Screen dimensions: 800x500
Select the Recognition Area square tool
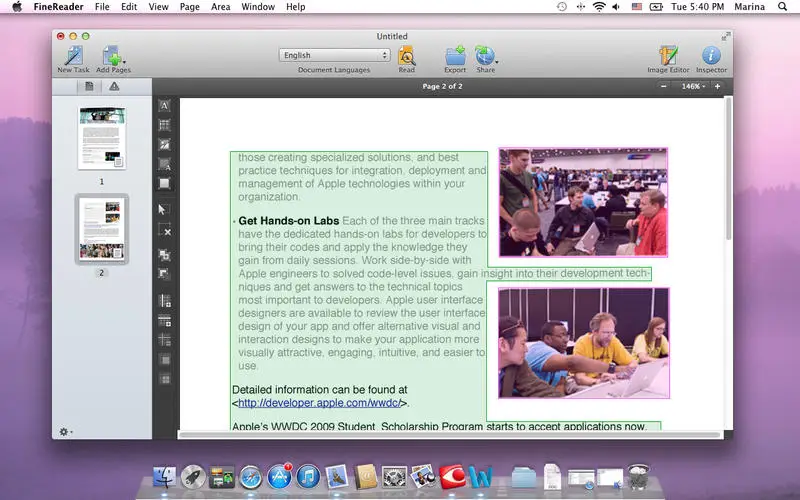164,183
